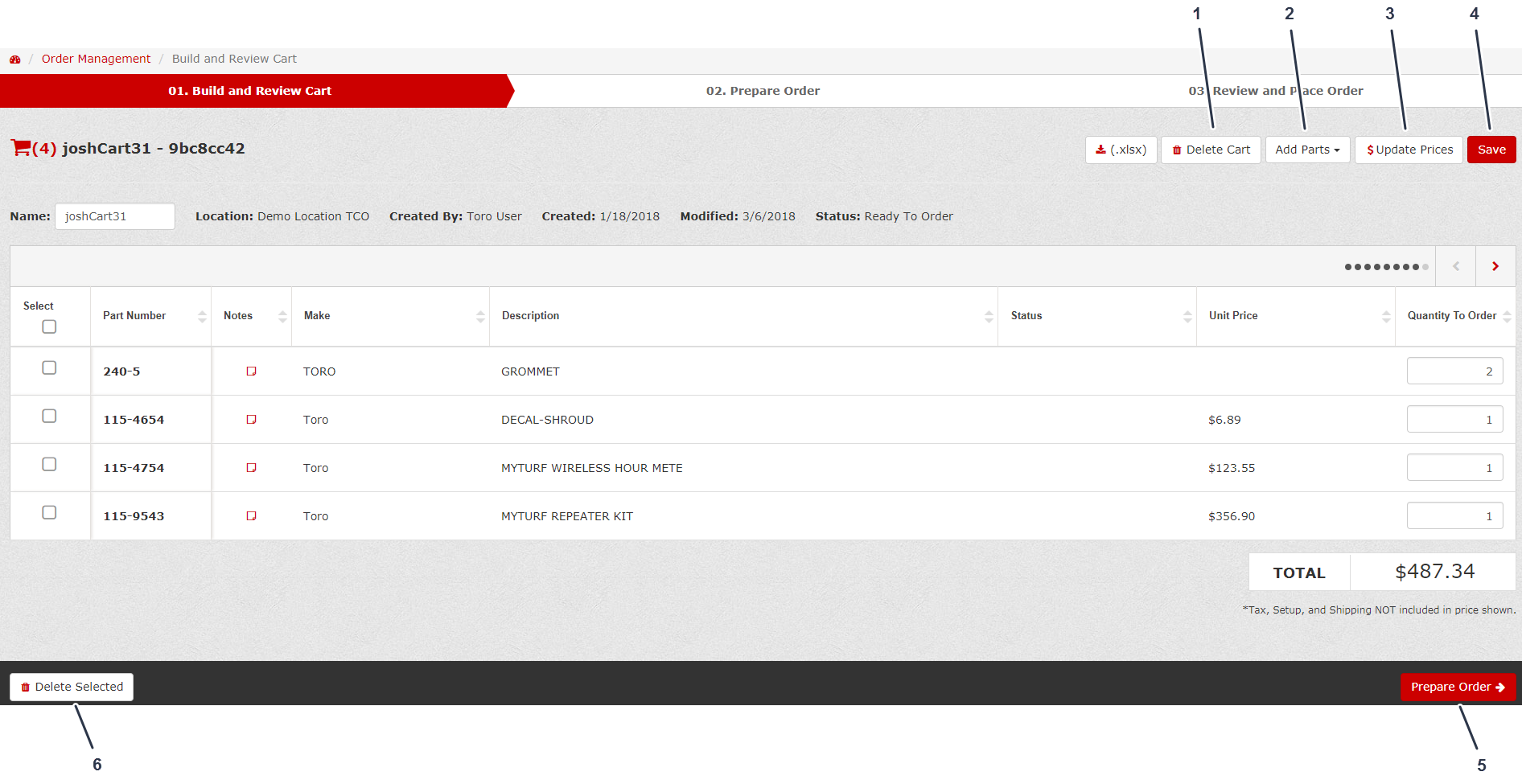Expand the Add Parts dropdown
This screenshot has height=784, width=1522.
click(x=1307, y=150)
